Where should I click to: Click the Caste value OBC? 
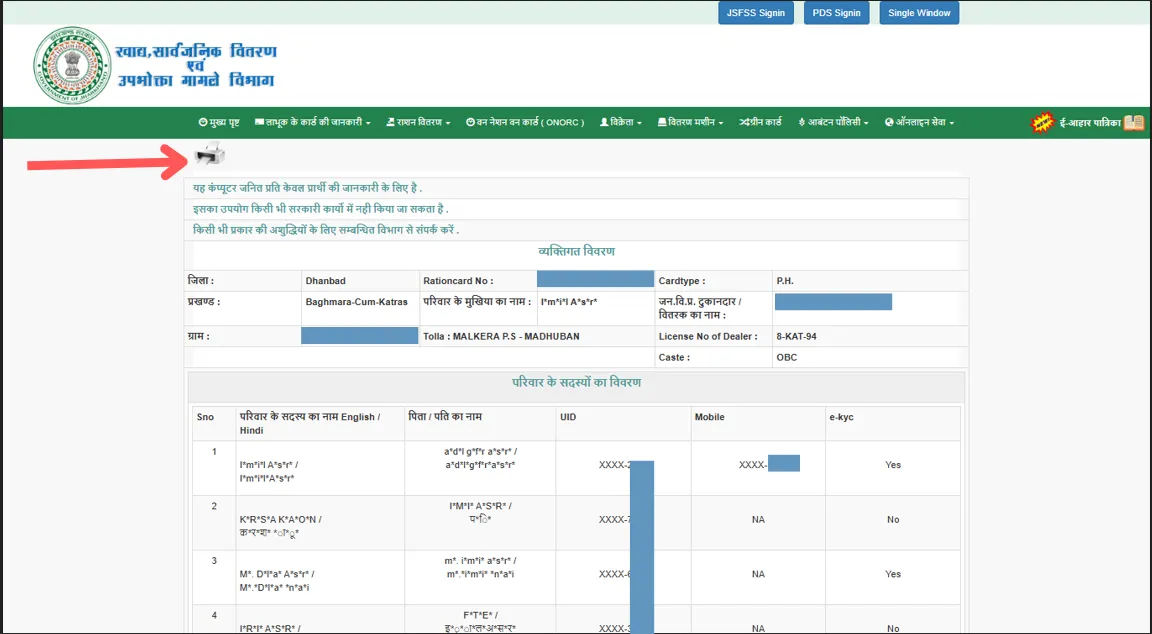coord(786,358)
